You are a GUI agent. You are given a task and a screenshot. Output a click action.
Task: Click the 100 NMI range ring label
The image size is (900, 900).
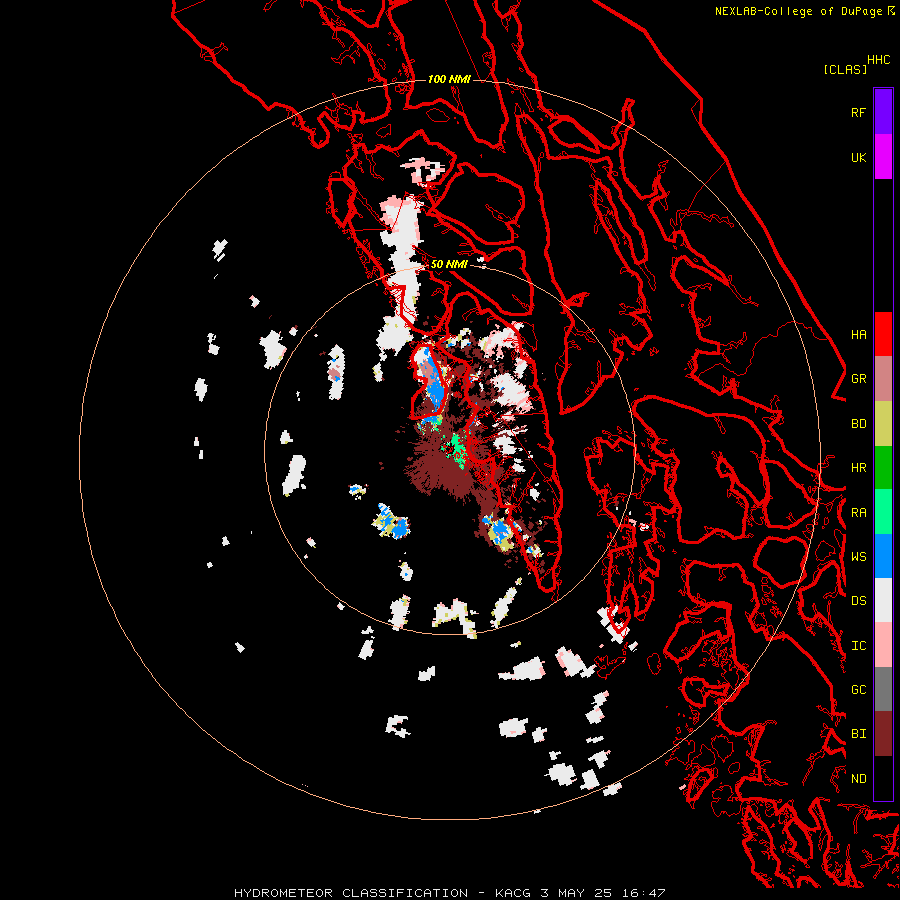click(x=449, y=79)
